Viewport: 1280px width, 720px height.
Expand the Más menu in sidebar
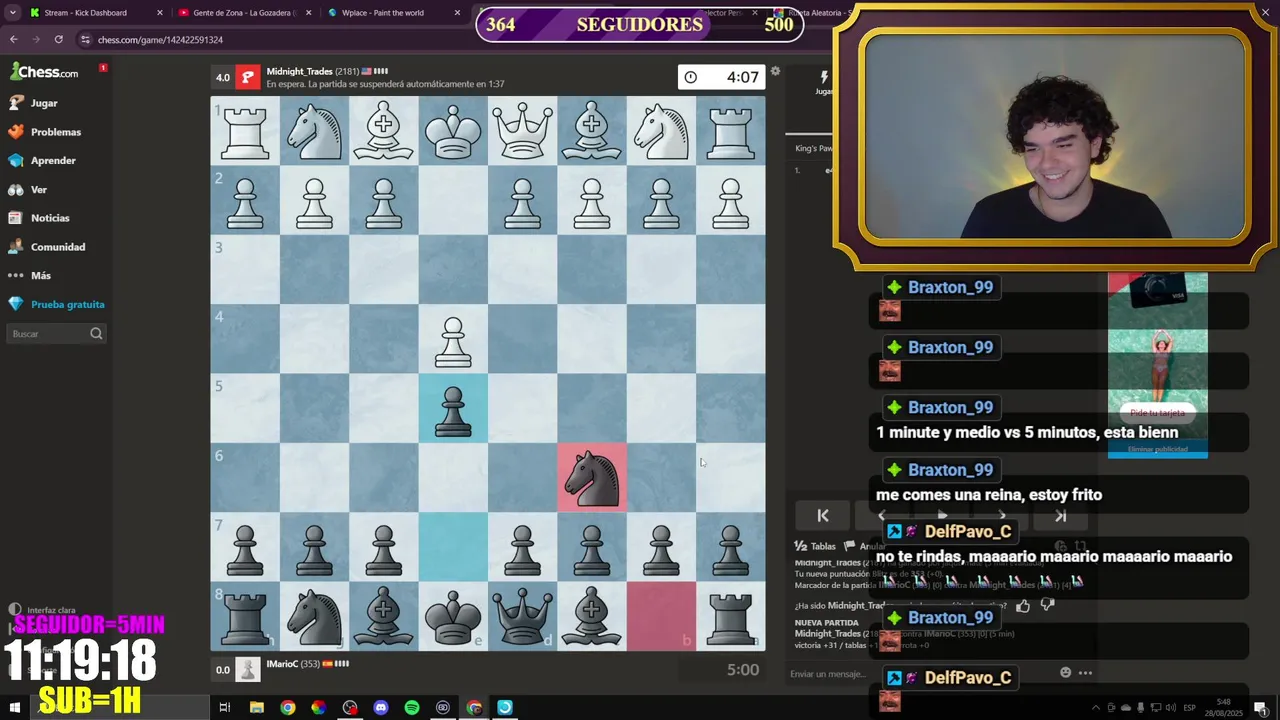click(x=30, y=275)
